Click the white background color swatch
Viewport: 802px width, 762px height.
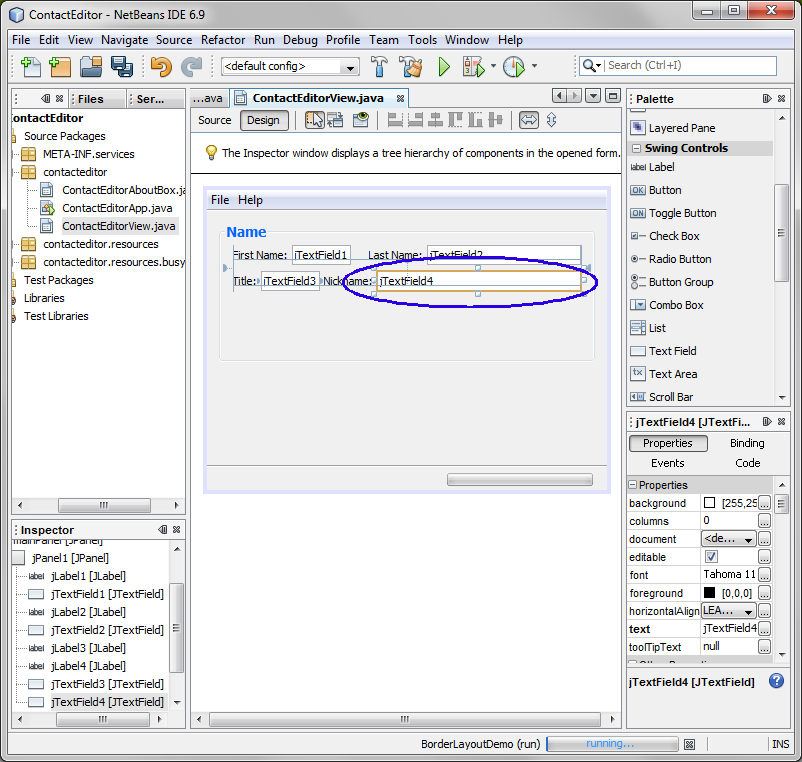[709, 503]
